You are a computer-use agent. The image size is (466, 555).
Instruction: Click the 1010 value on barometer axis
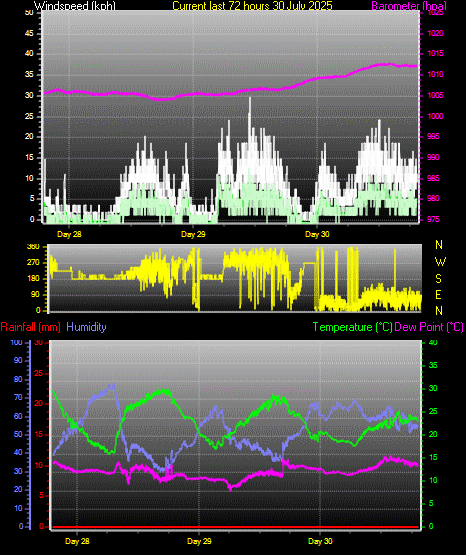(x=435, y=74)
